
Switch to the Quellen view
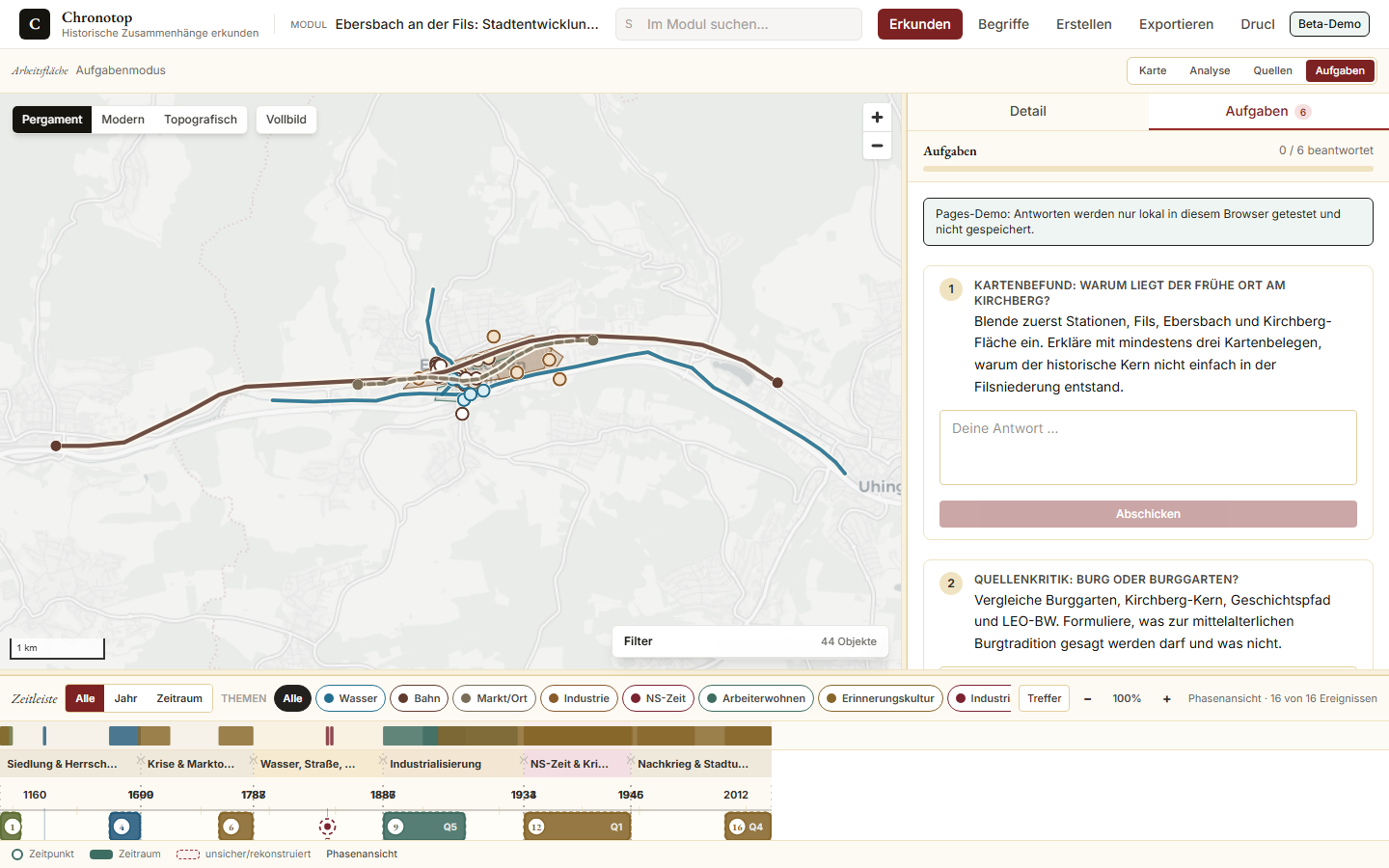1272,70
